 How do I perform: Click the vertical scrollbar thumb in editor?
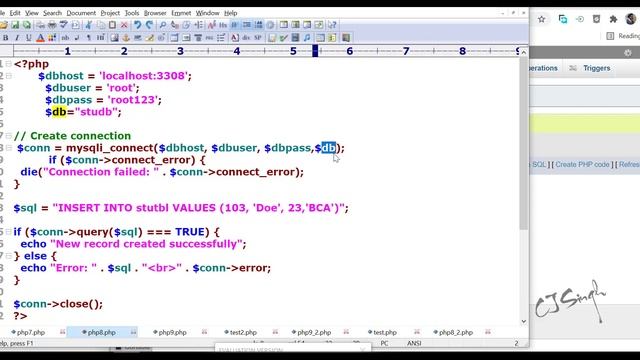[x=524, y=143]
